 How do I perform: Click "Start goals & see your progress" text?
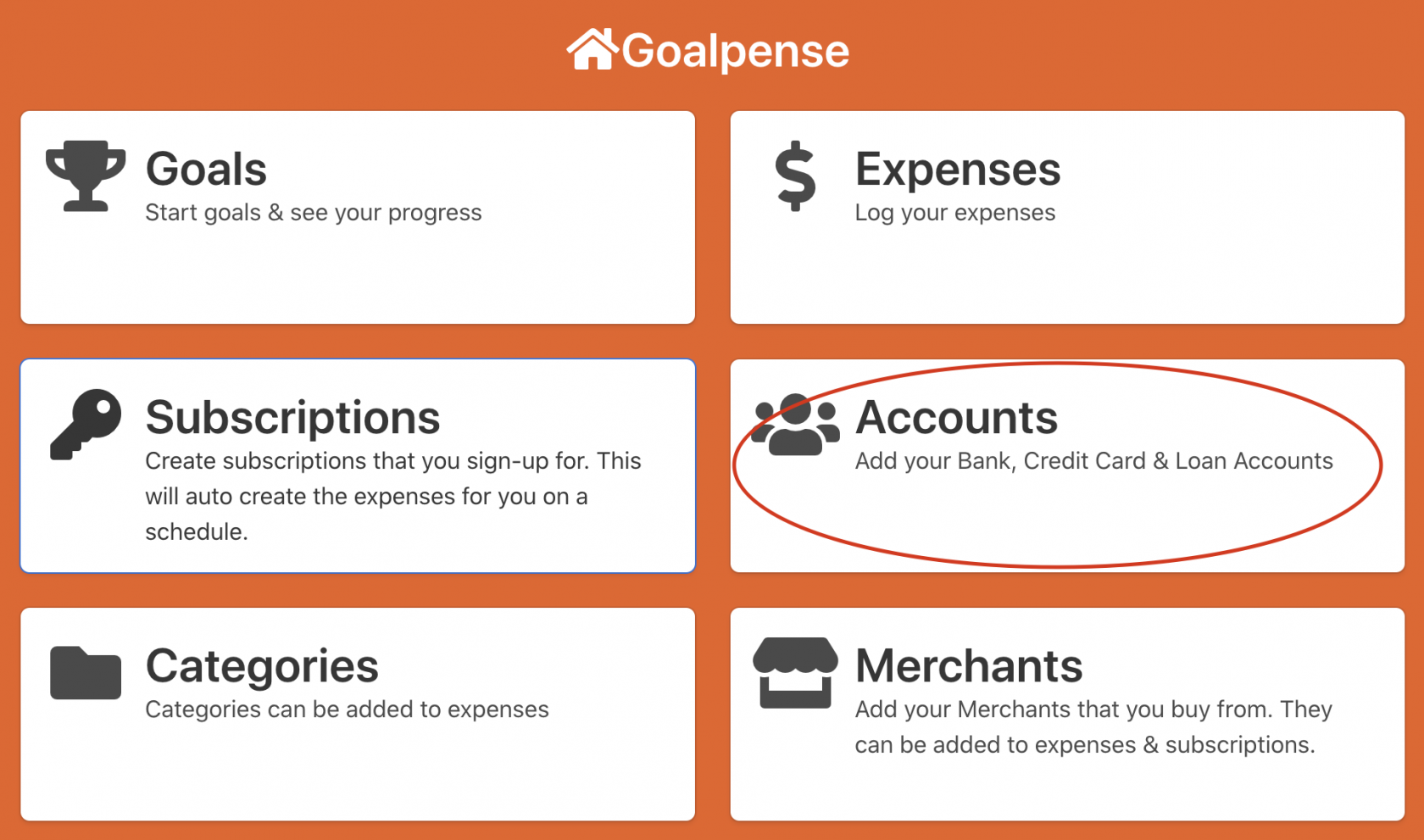(314, 213)
